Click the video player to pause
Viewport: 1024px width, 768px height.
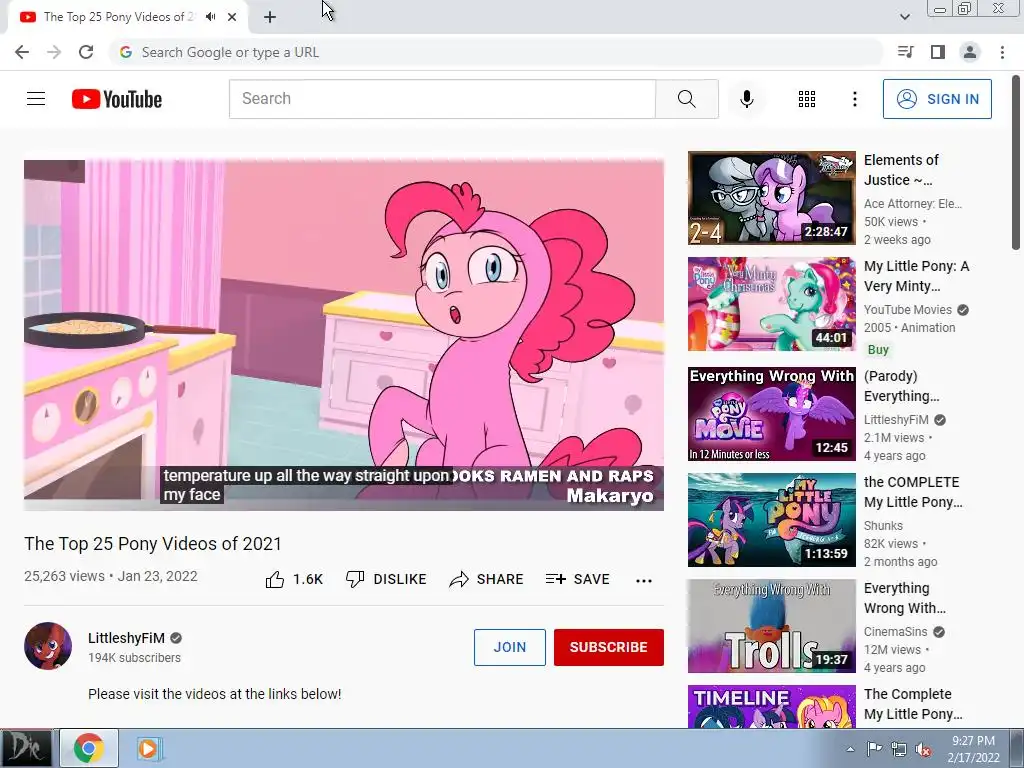coord(344,335)
